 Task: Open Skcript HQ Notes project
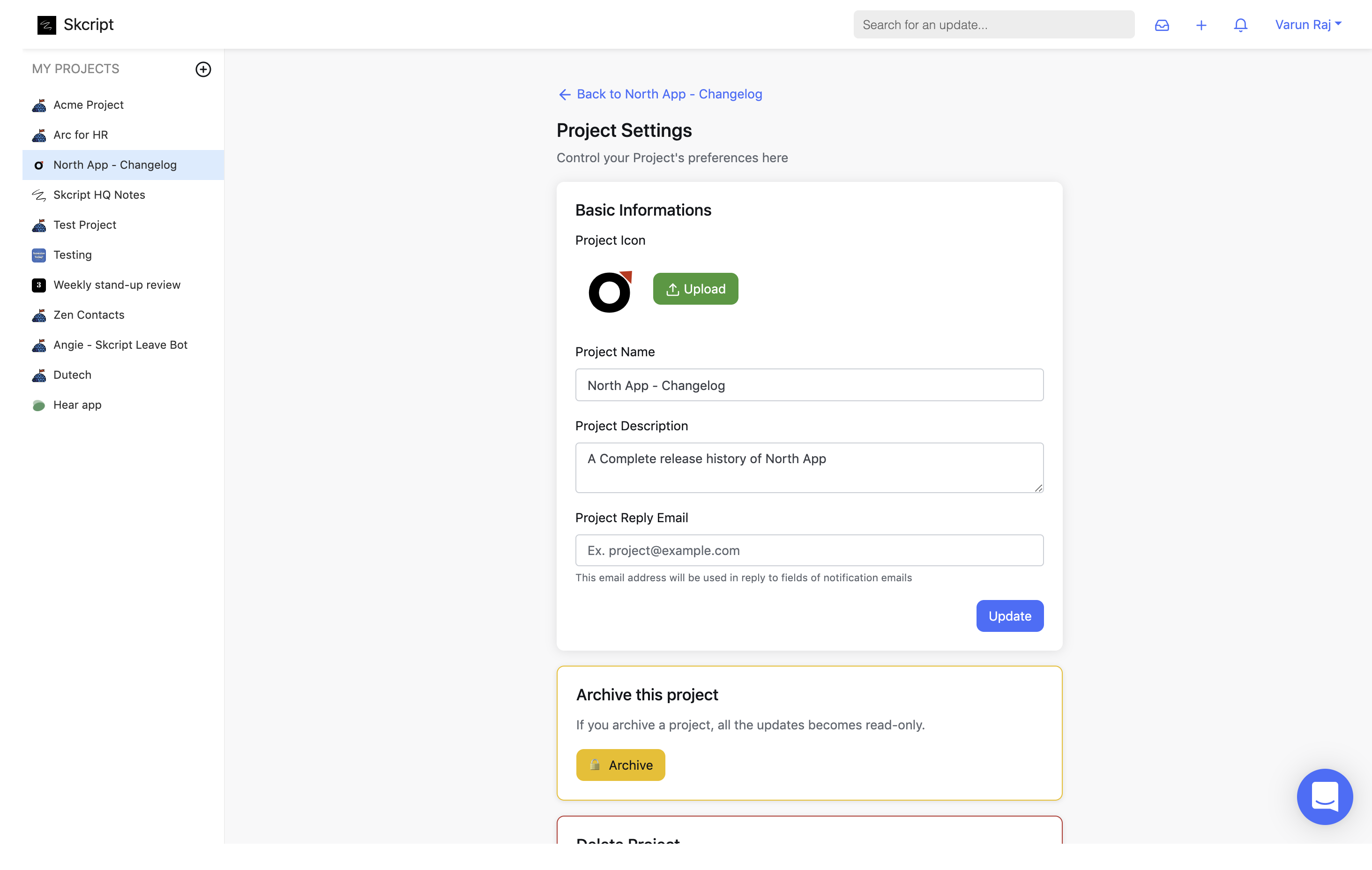point(123,195)
